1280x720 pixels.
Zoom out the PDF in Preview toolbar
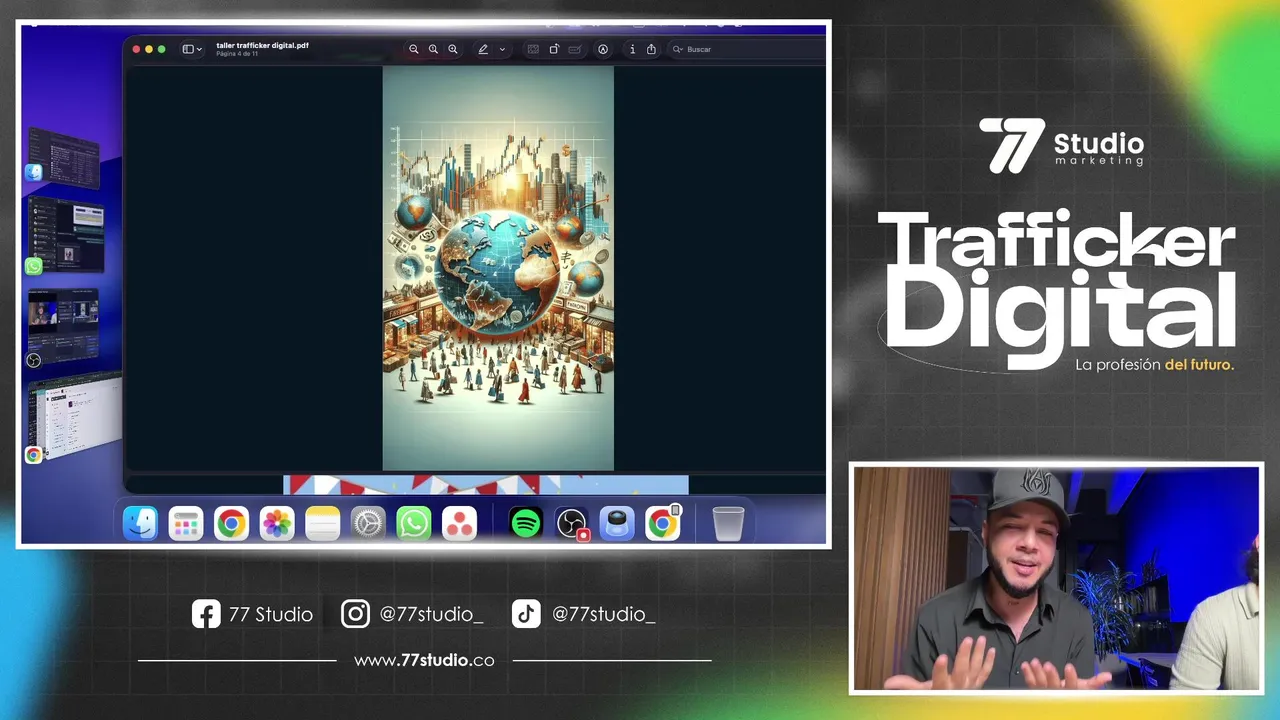[413, 49]
